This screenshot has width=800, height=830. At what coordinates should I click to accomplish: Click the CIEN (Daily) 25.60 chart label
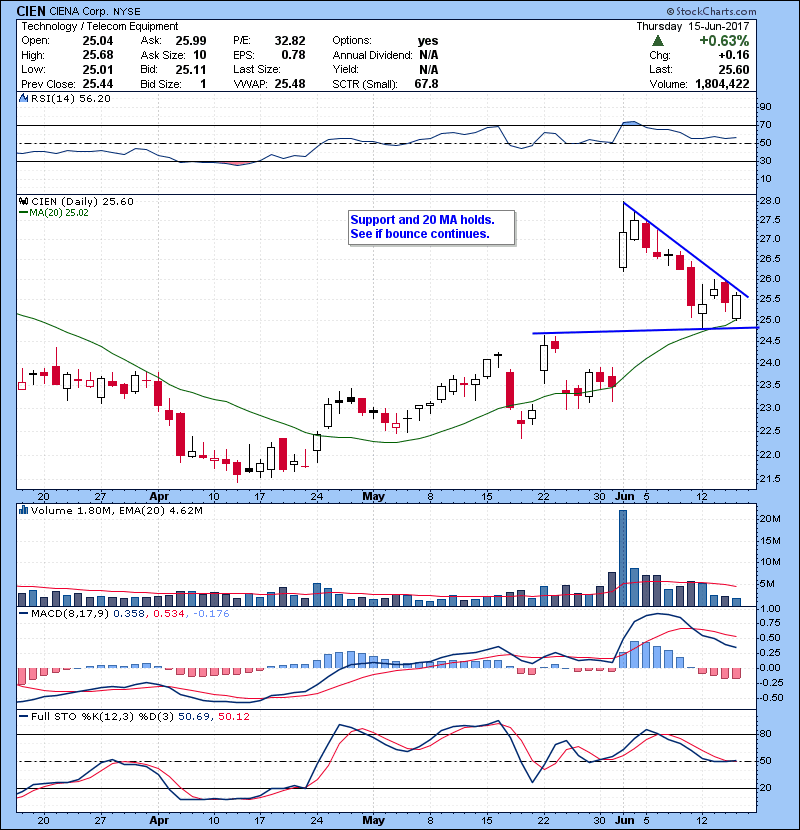tap(82, 201)
